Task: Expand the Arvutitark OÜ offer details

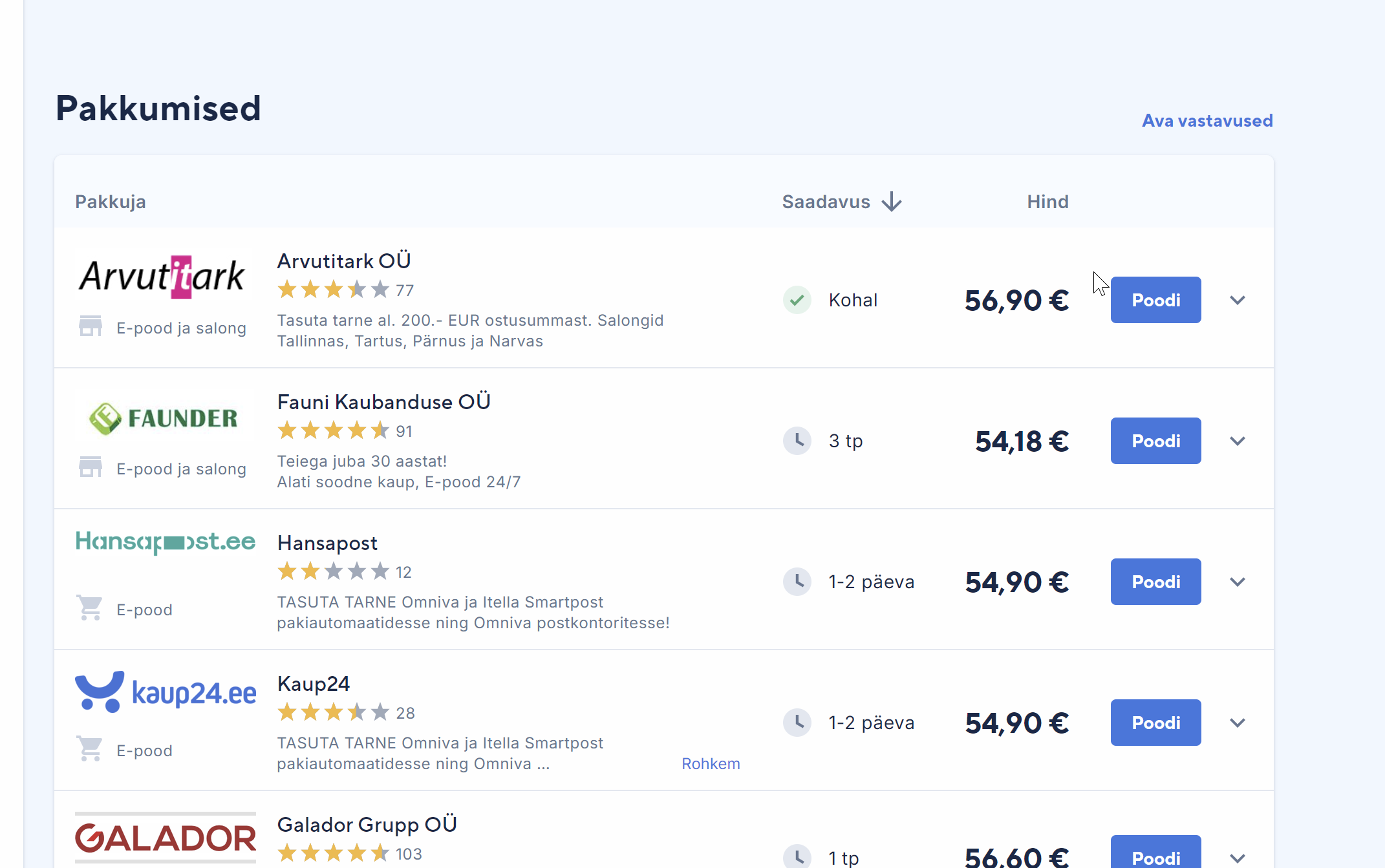Action: (1238, 300)
